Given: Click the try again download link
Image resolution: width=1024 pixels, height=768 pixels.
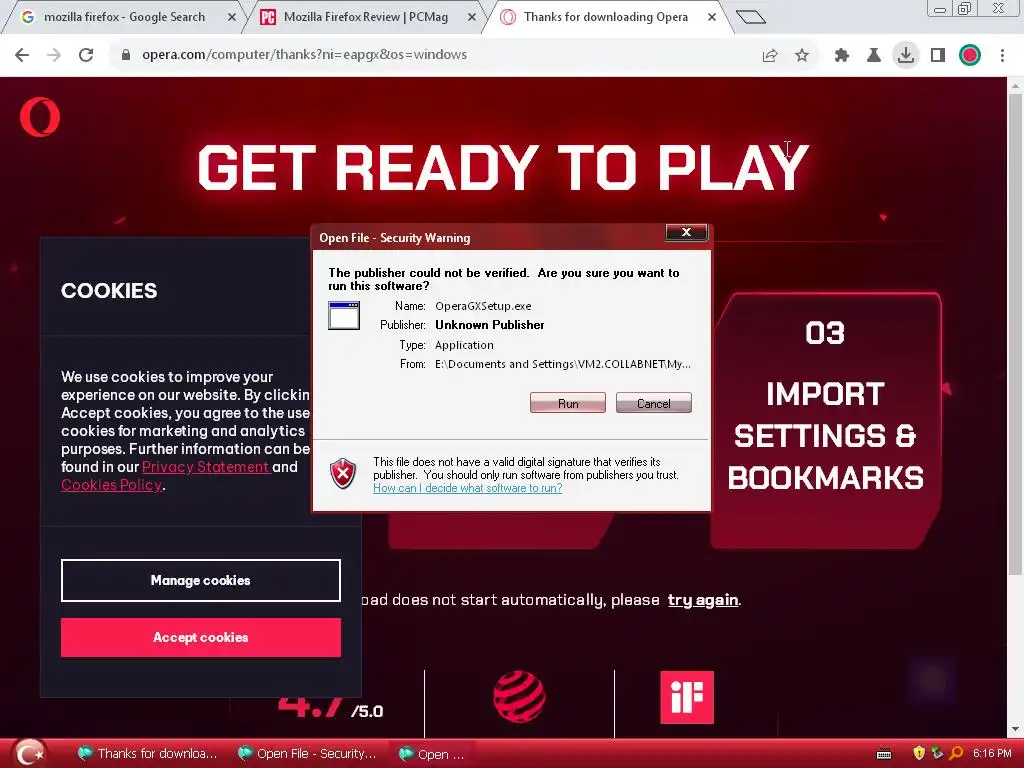Looking at the screenshot, I should pyautogui.click(x=703, y=600).
